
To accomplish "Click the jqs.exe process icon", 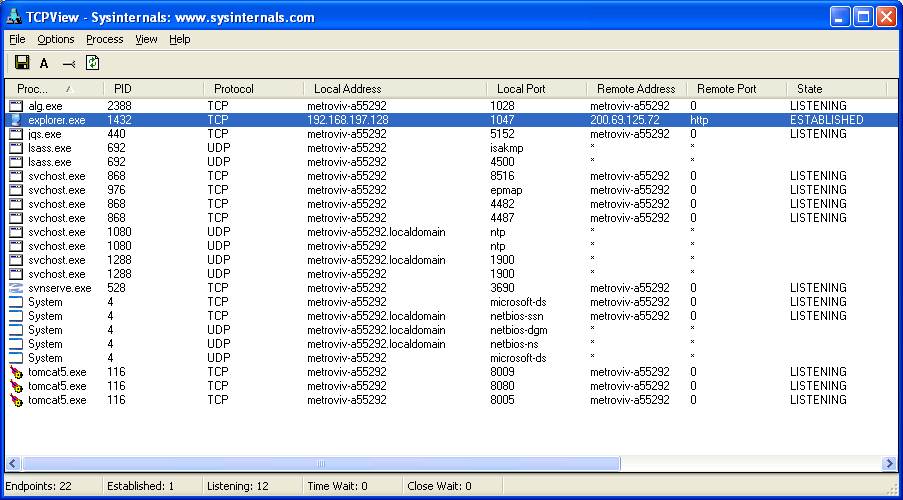I will [x=15, y=134].
